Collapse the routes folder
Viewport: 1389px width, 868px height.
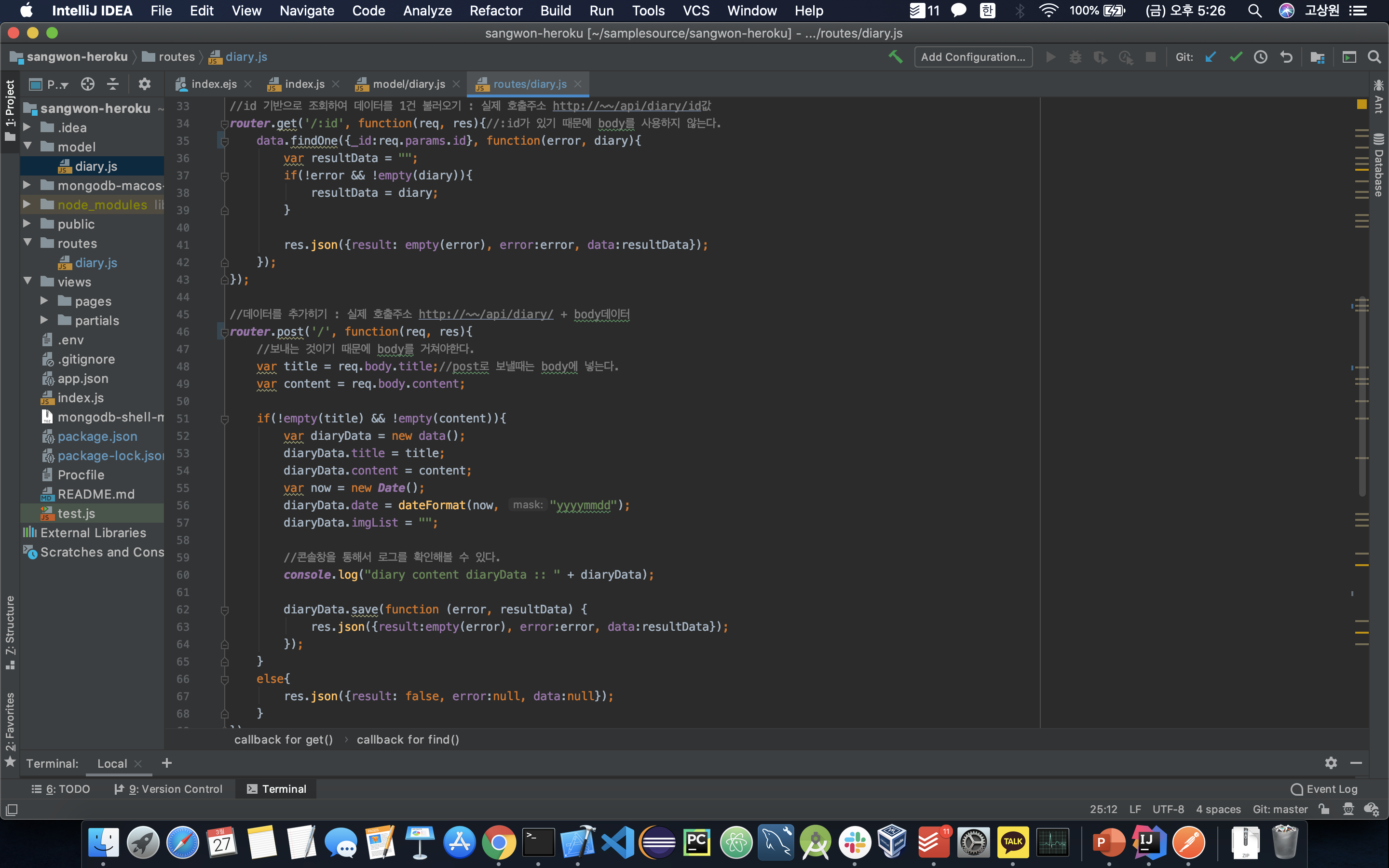pos(27,243)
